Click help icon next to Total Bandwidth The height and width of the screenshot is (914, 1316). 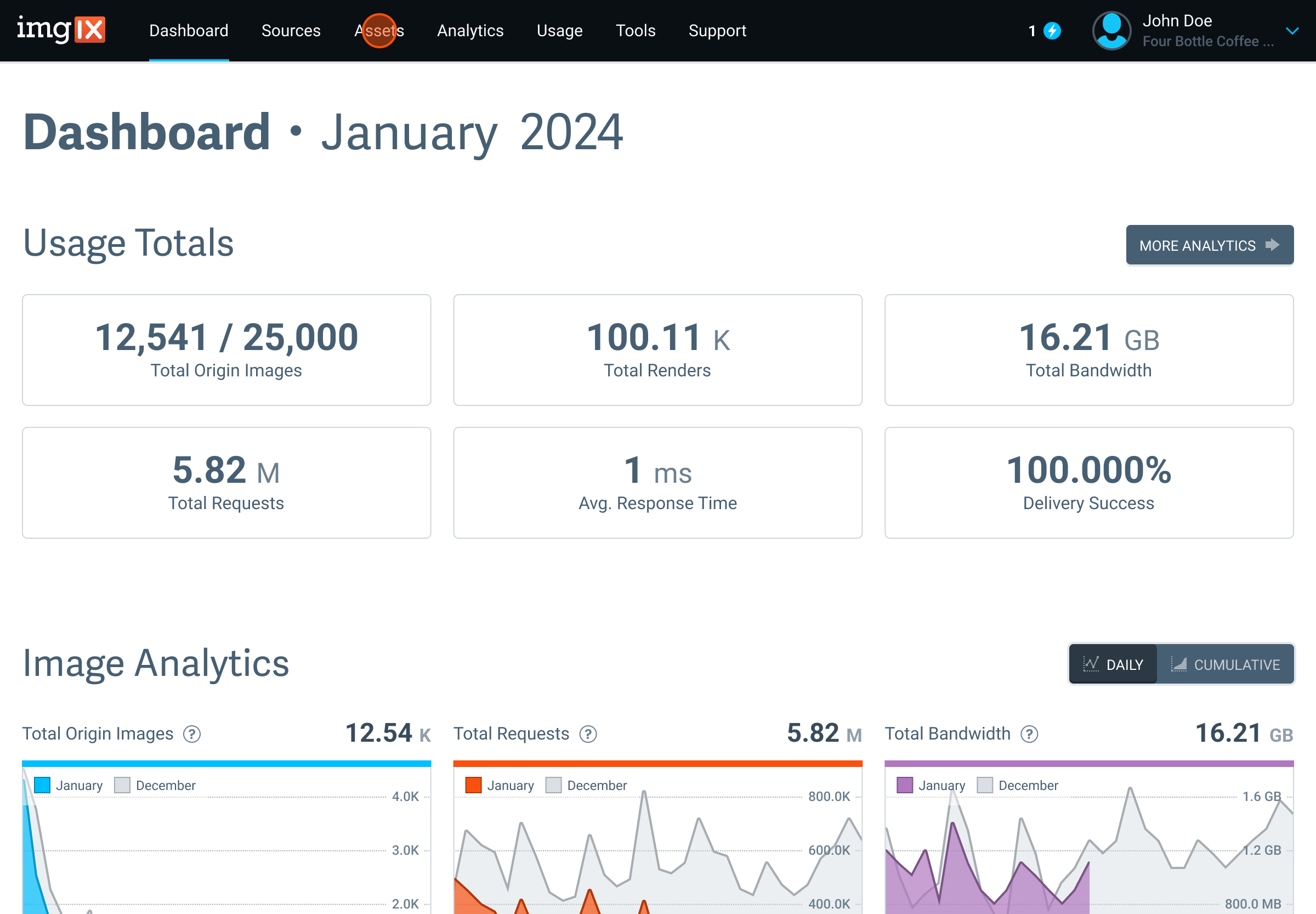[1029, 734]
